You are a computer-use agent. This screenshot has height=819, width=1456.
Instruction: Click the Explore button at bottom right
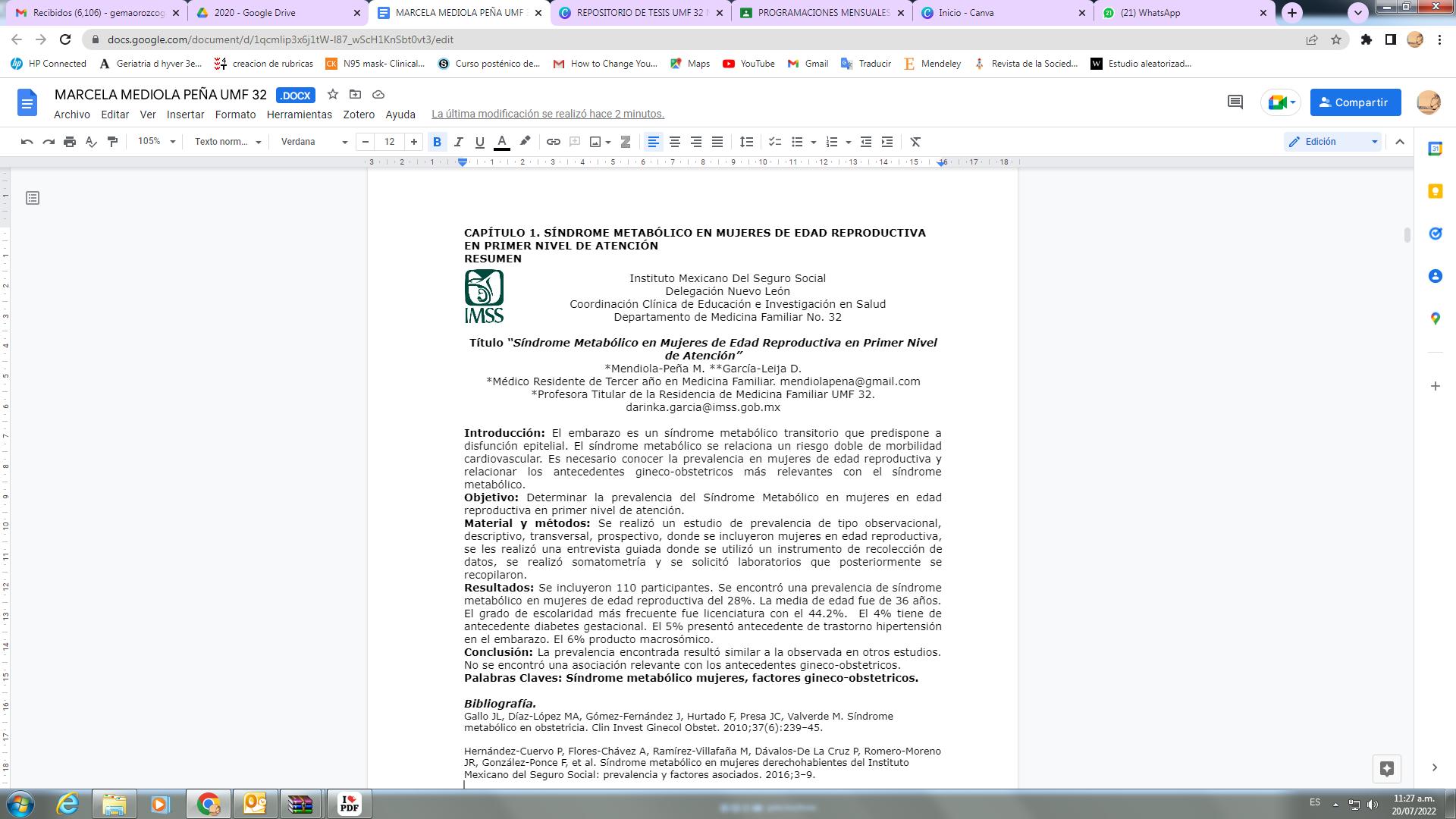point(1387,769)
